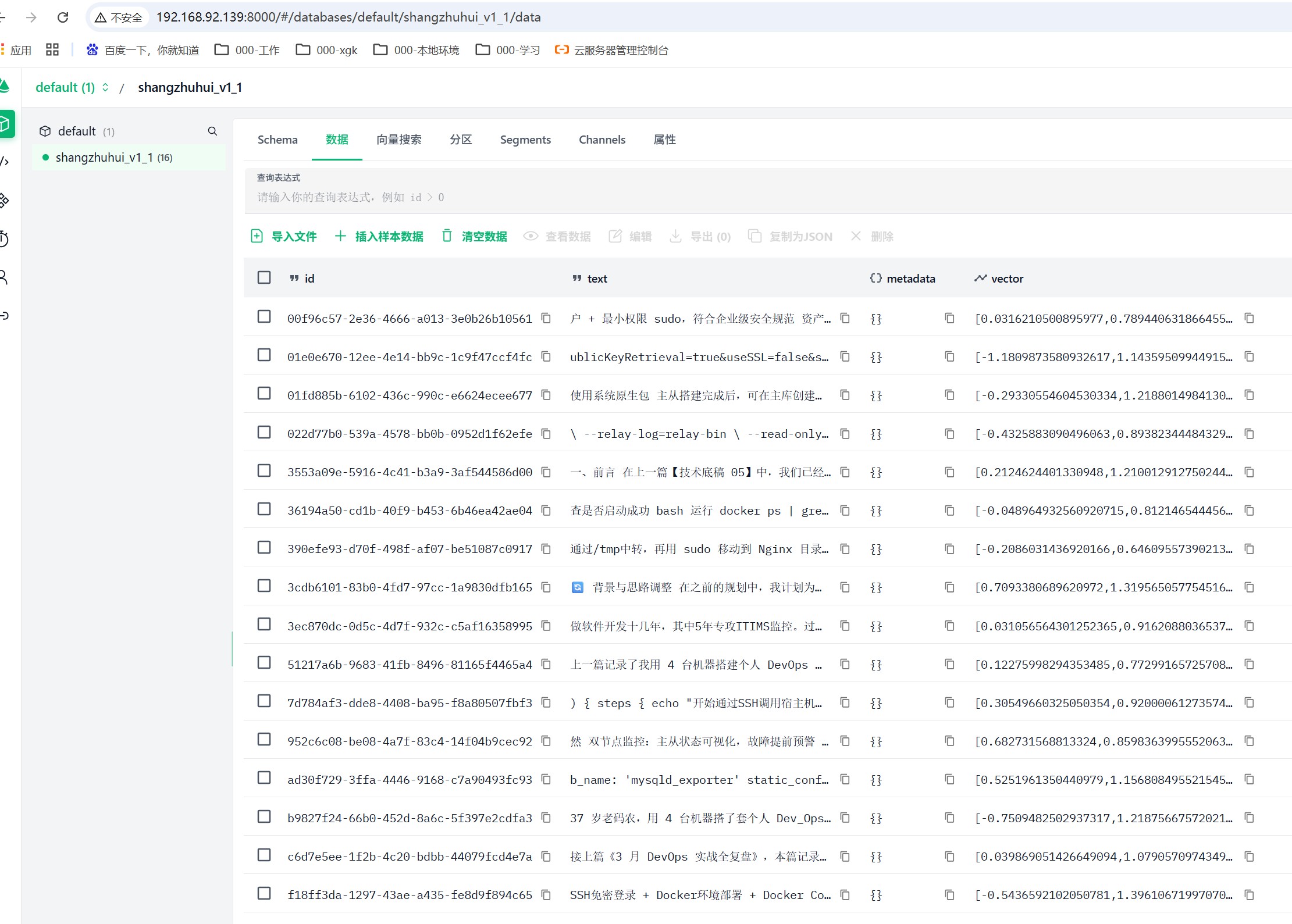Copy vector value of the 01e0e670 row
1292x924 pixels.
1249,356
